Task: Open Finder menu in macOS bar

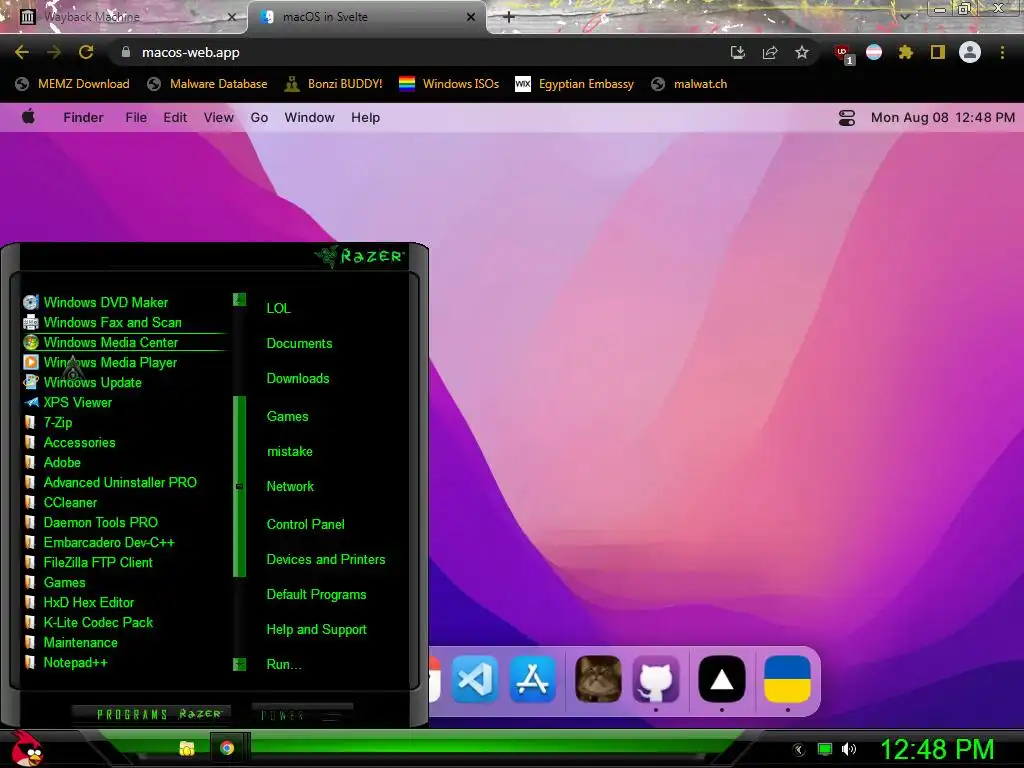Action: 83,118
